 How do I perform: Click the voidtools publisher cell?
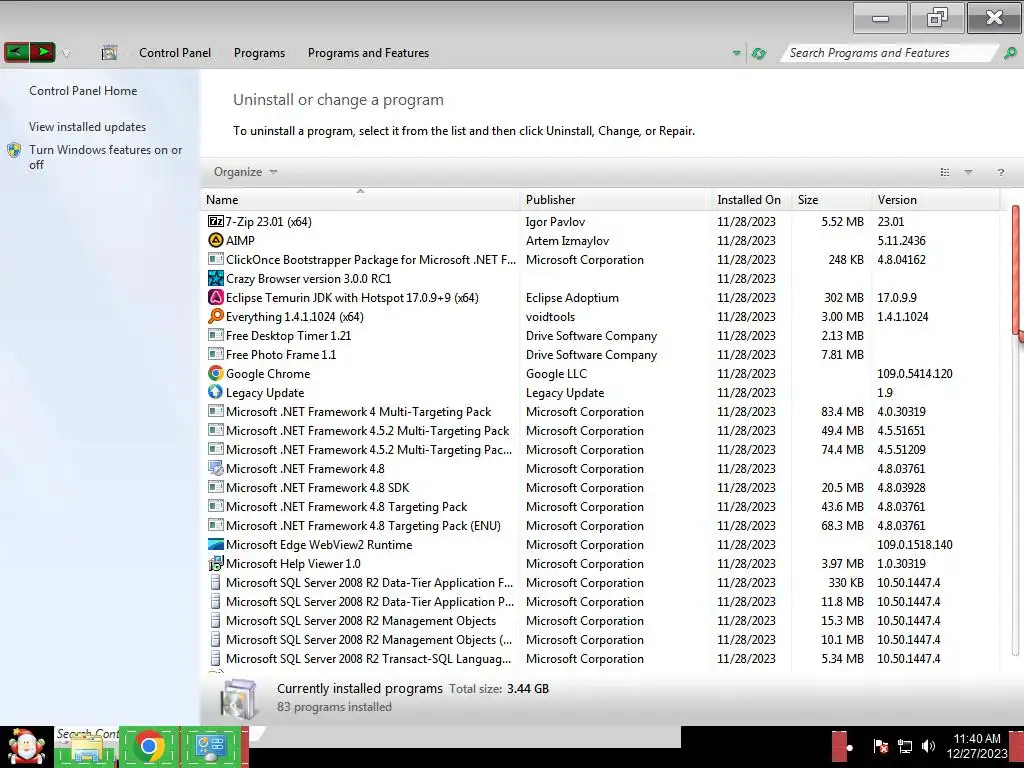pos(550,317)
